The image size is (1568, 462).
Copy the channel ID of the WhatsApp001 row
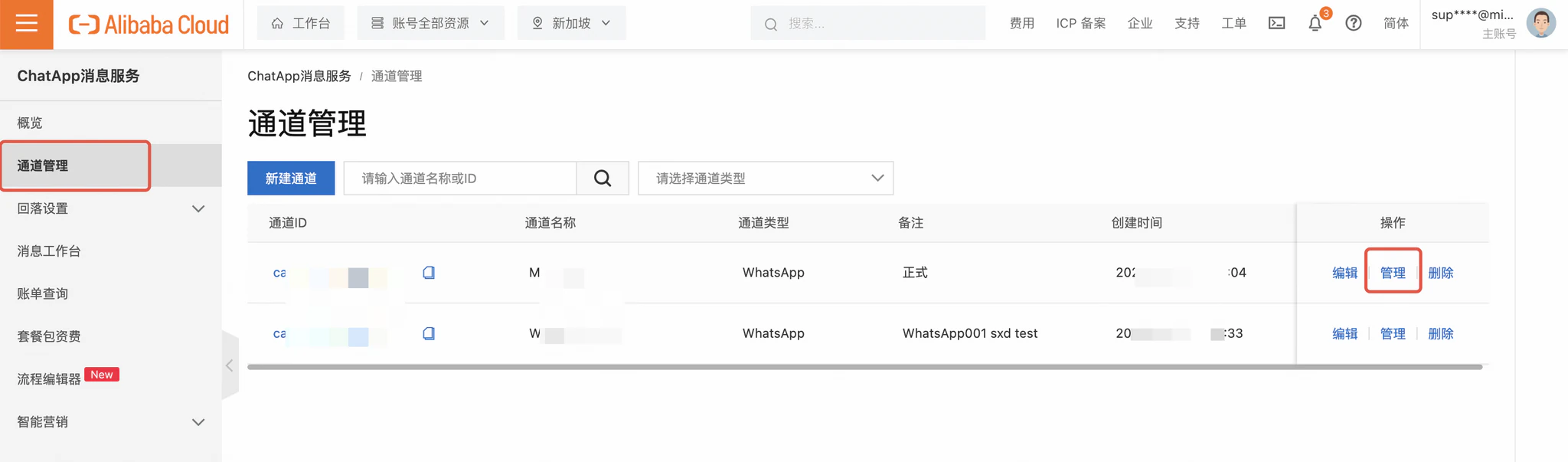point(429,333)
